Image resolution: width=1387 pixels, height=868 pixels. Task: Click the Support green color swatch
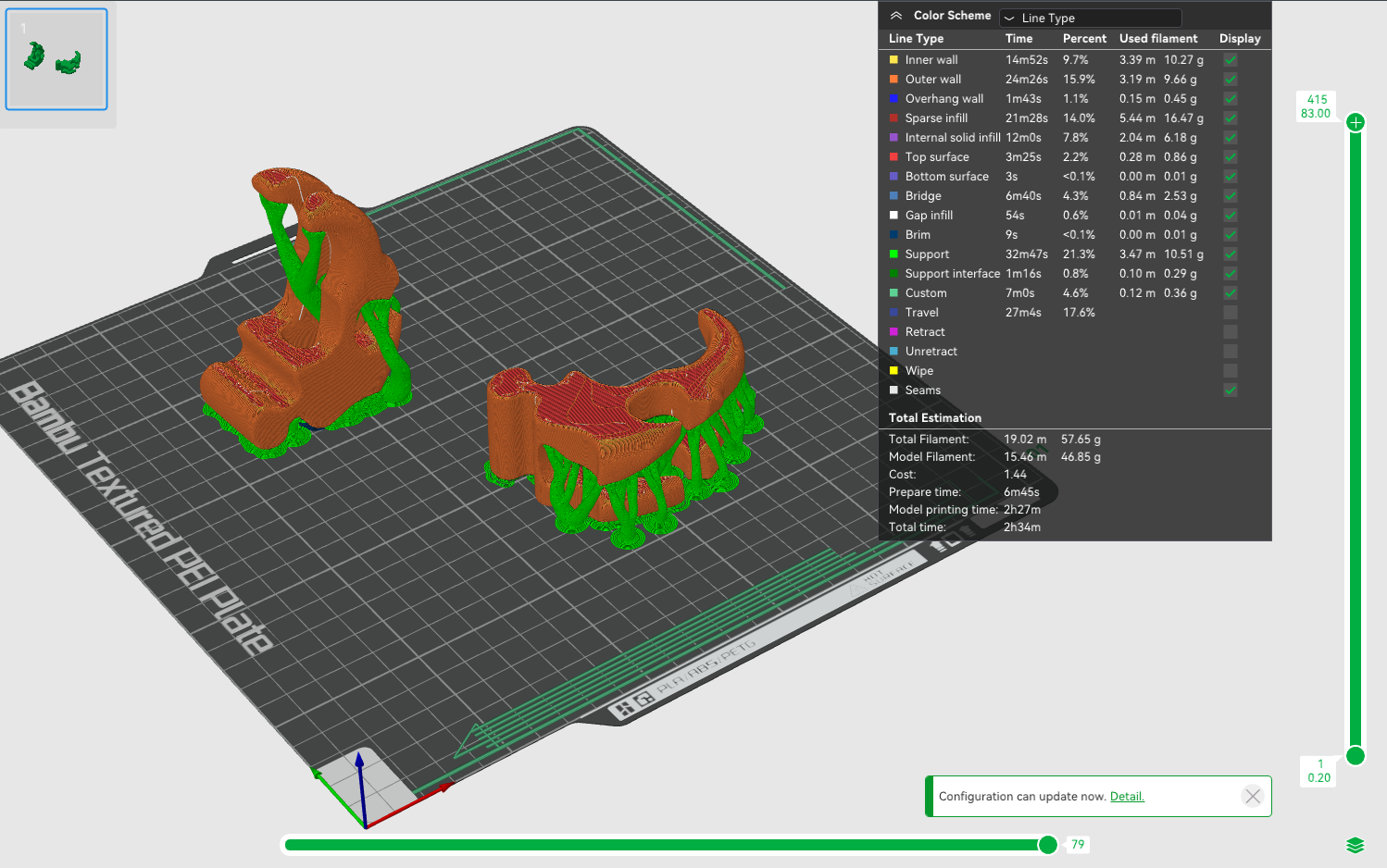pyautogui.click(x=893, y=254)
